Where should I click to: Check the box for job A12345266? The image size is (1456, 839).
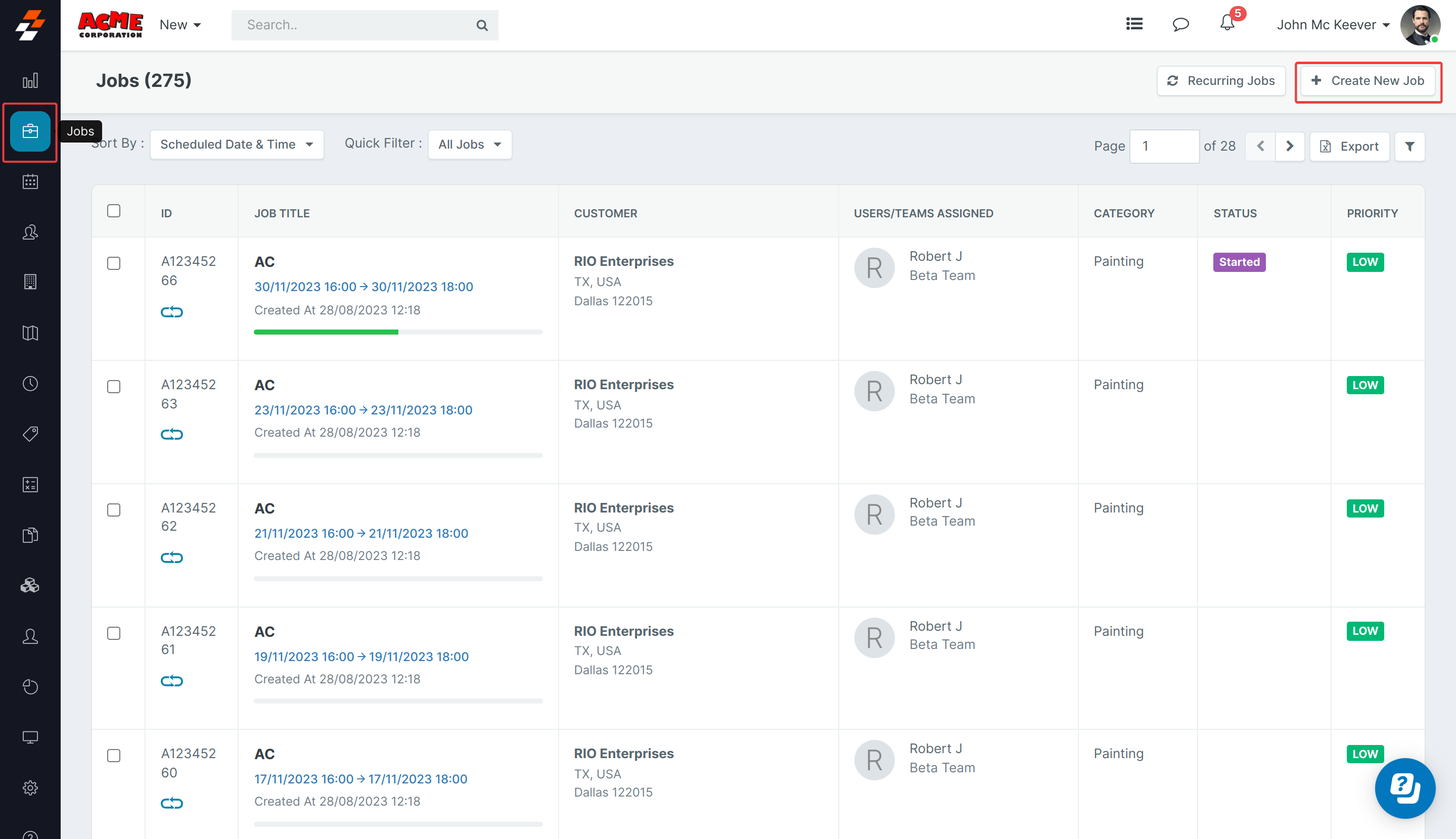tap(114, 263)
